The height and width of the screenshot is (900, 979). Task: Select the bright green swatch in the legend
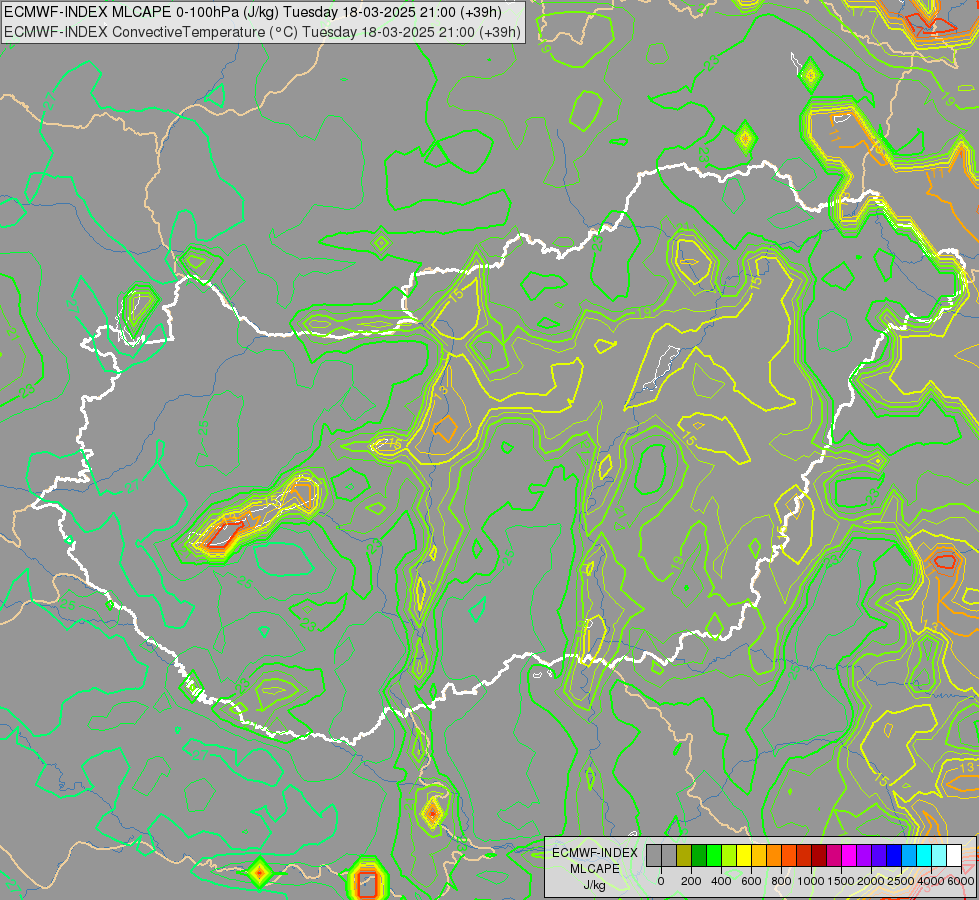(x=714, y=856)
